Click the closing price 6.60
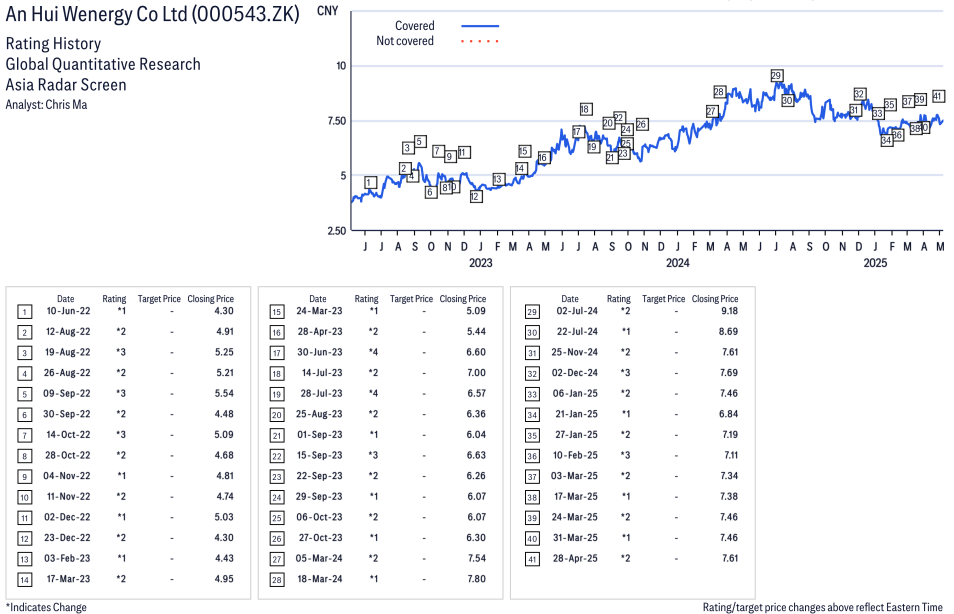The height and width of the screenshot is (614, 954). (x=476, y=352)
